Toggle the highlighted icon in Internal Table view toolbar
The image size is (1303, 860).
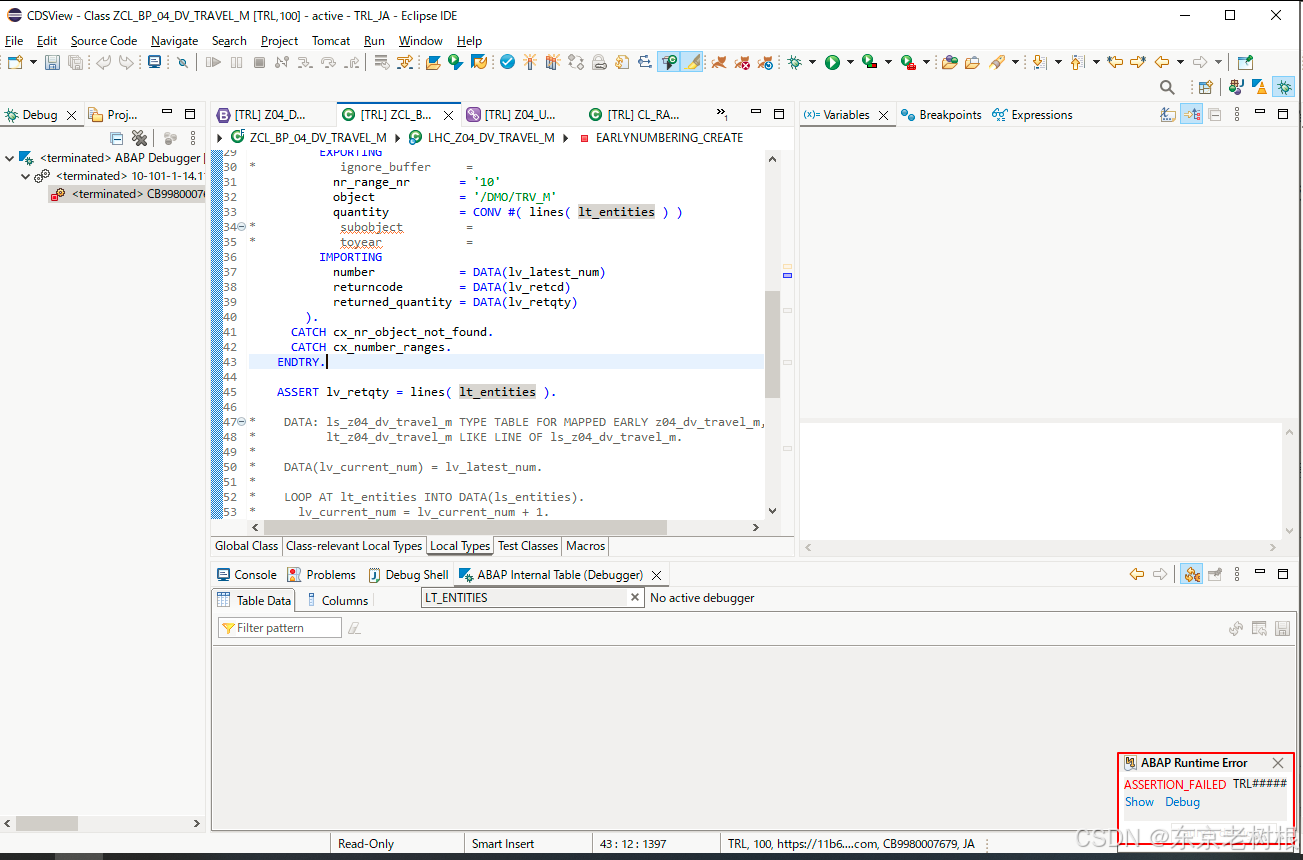click(x=1191, y=574)
